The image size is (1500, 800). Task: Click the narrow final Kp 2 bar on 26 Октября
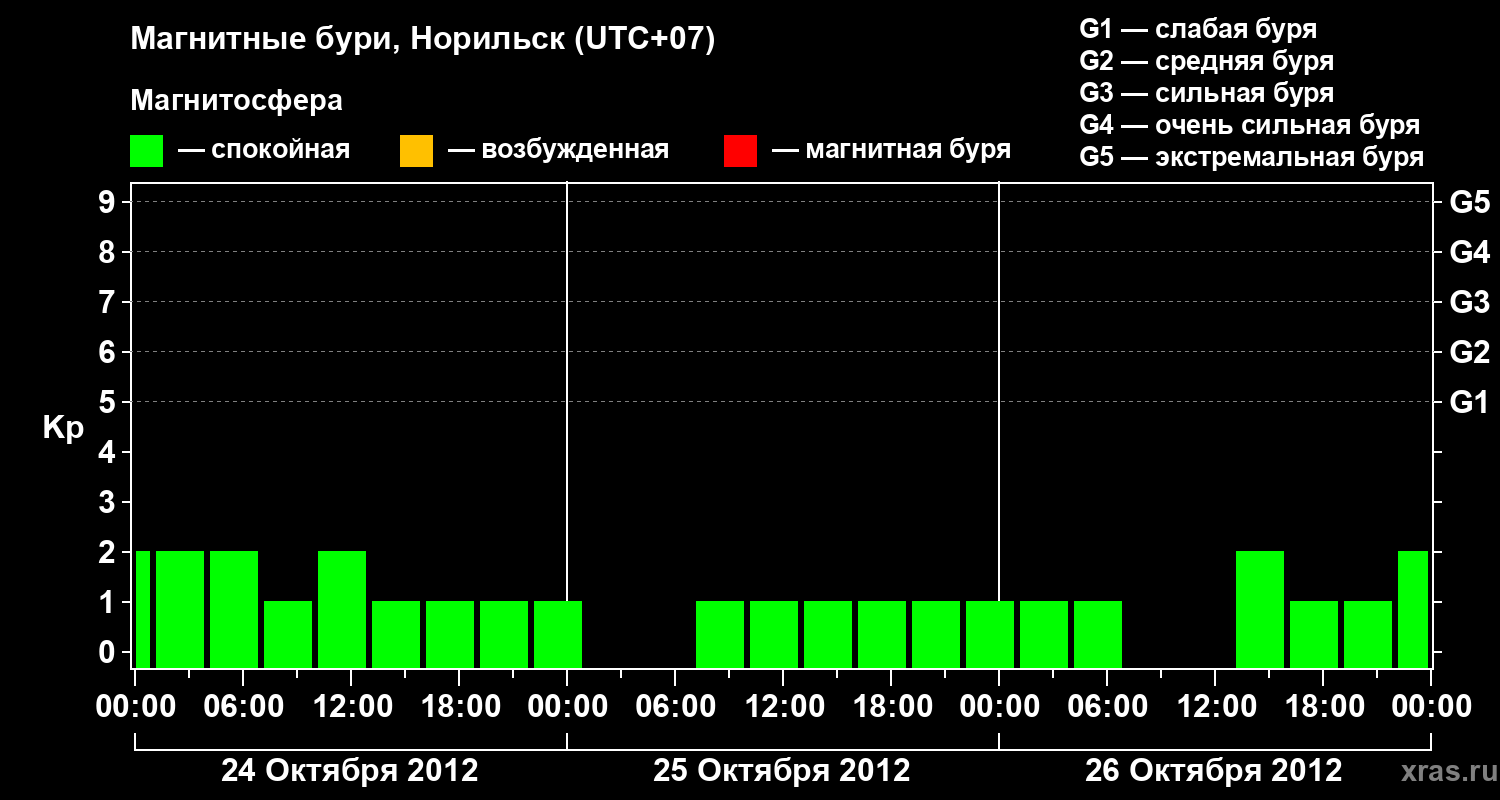1413,609
